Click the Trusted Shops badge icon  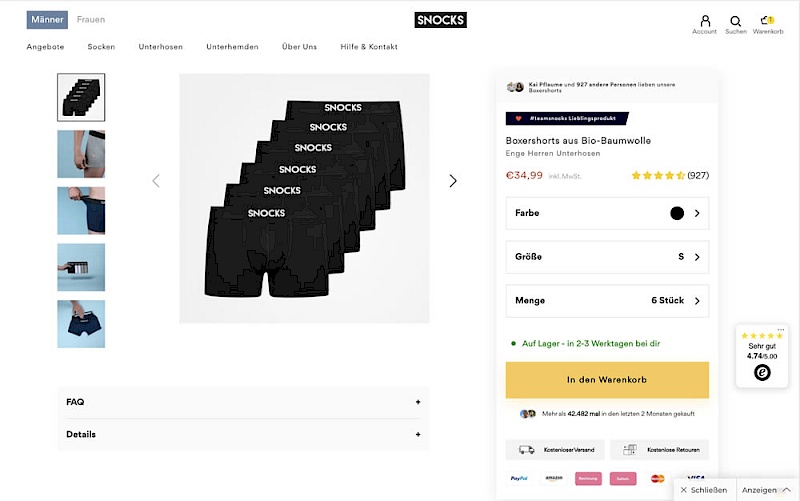(x=762, y=372)
